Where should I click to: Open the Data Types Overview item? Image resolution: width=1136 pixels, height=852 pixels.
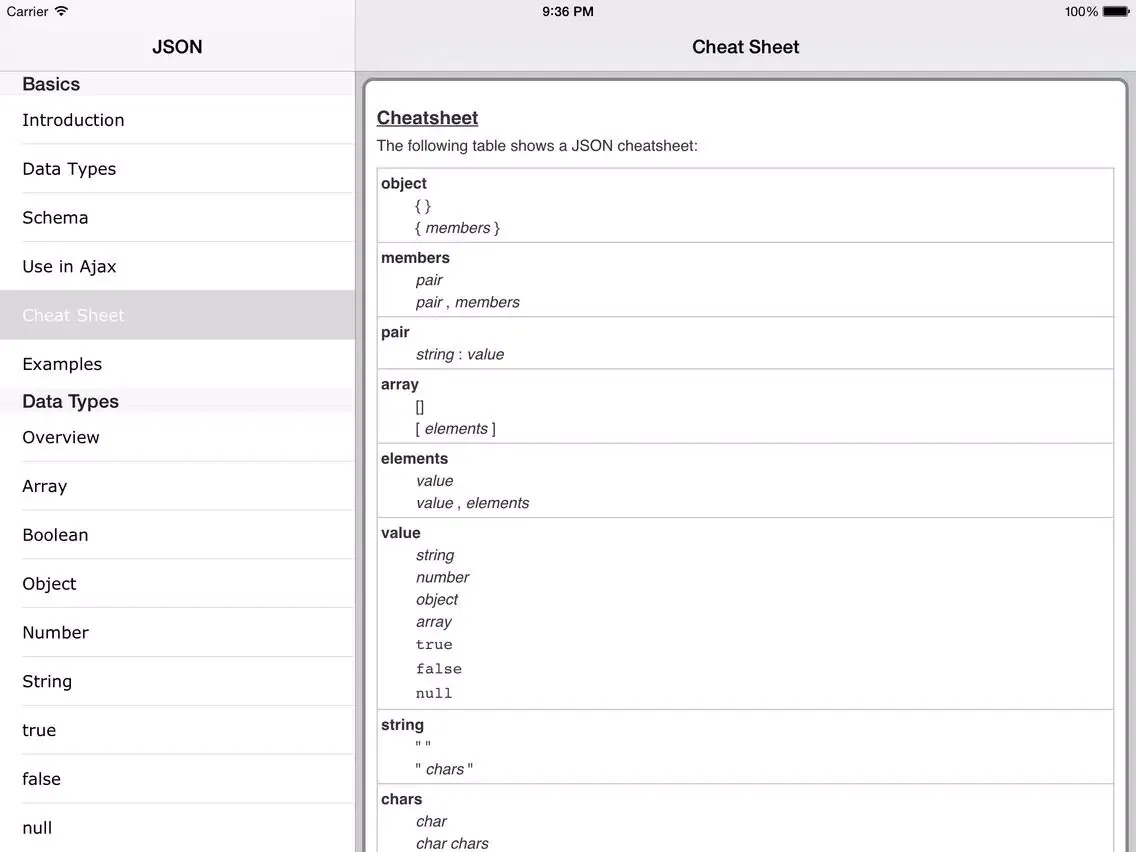coord(178,438)
